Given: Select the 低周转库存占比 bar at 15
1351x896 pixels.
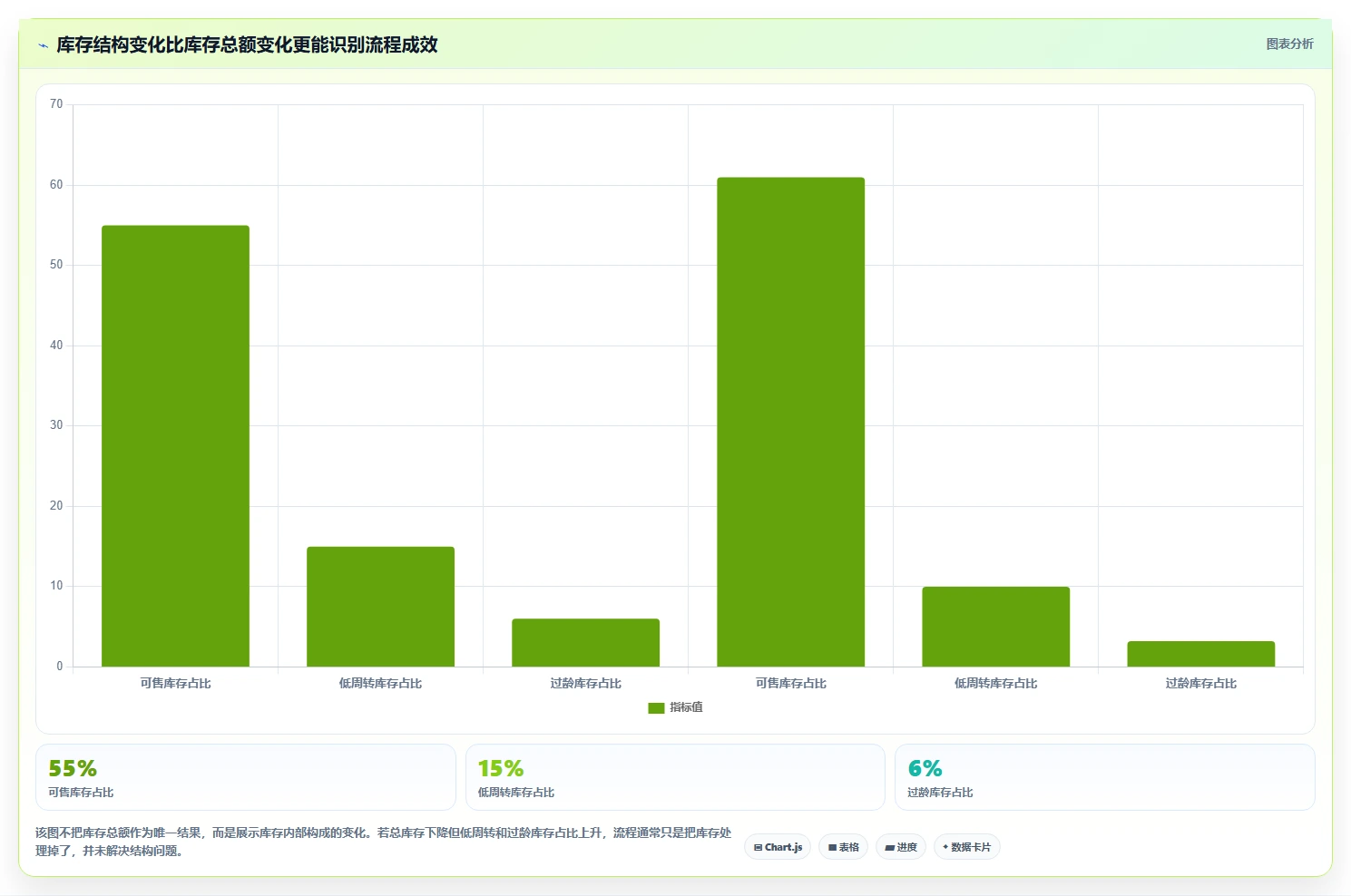Looking at the screenshot, I should pyautogui.click(x=380, y=607).
